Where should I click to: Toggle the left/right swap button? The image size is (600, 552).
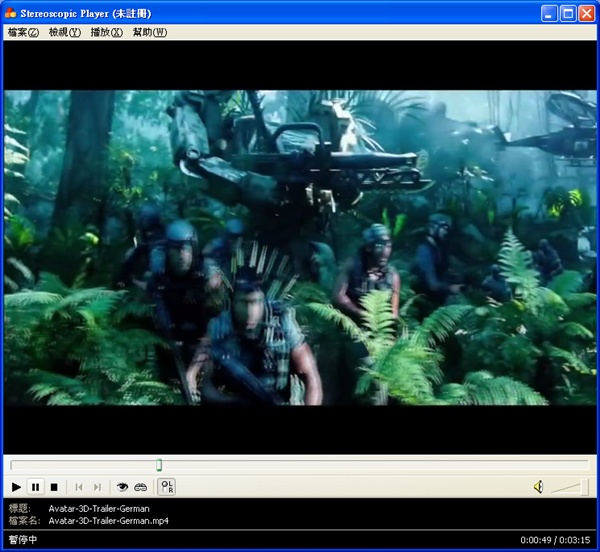[x=166, y=487]
